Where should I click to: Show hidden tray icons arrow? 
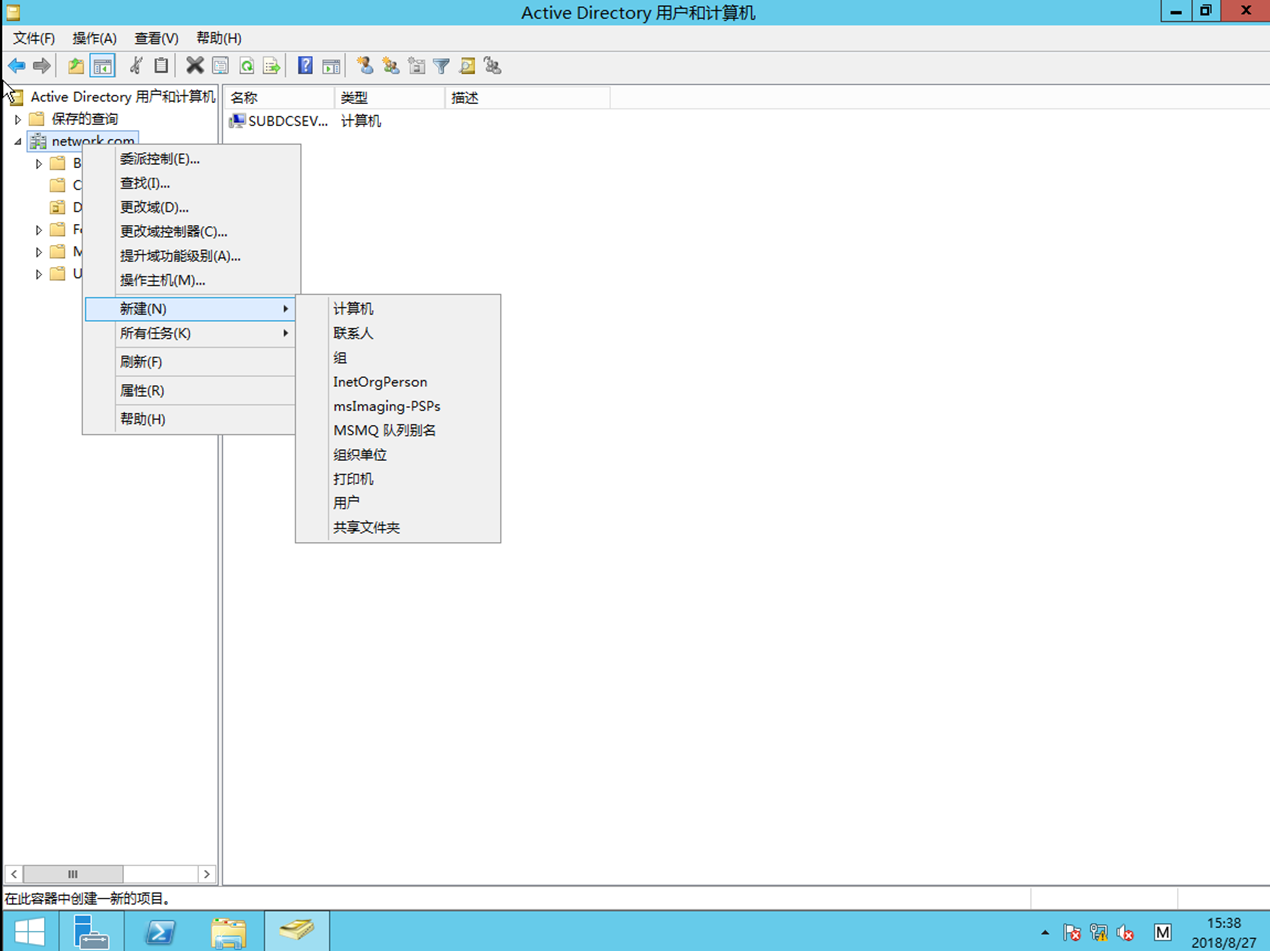(1044, 932)
